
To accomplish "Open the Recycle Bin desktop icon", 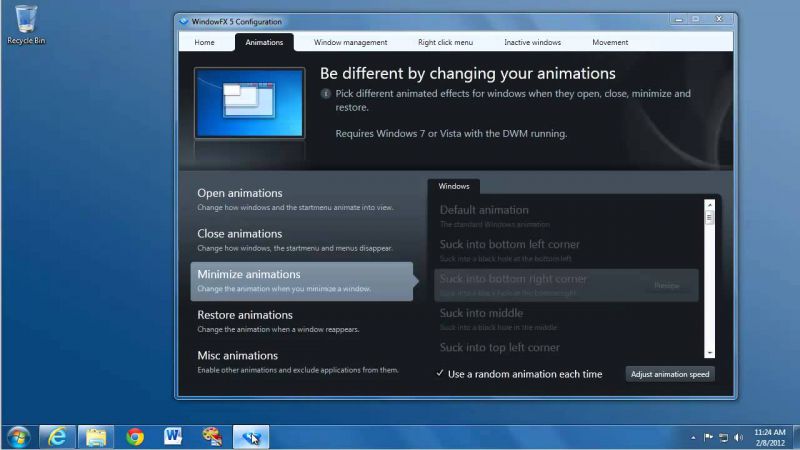I will click(26, 24).
